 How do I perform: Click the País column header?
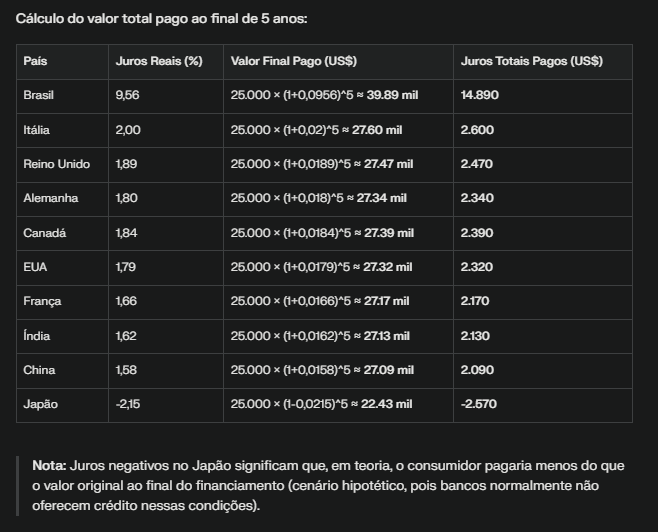pos(35,61)
